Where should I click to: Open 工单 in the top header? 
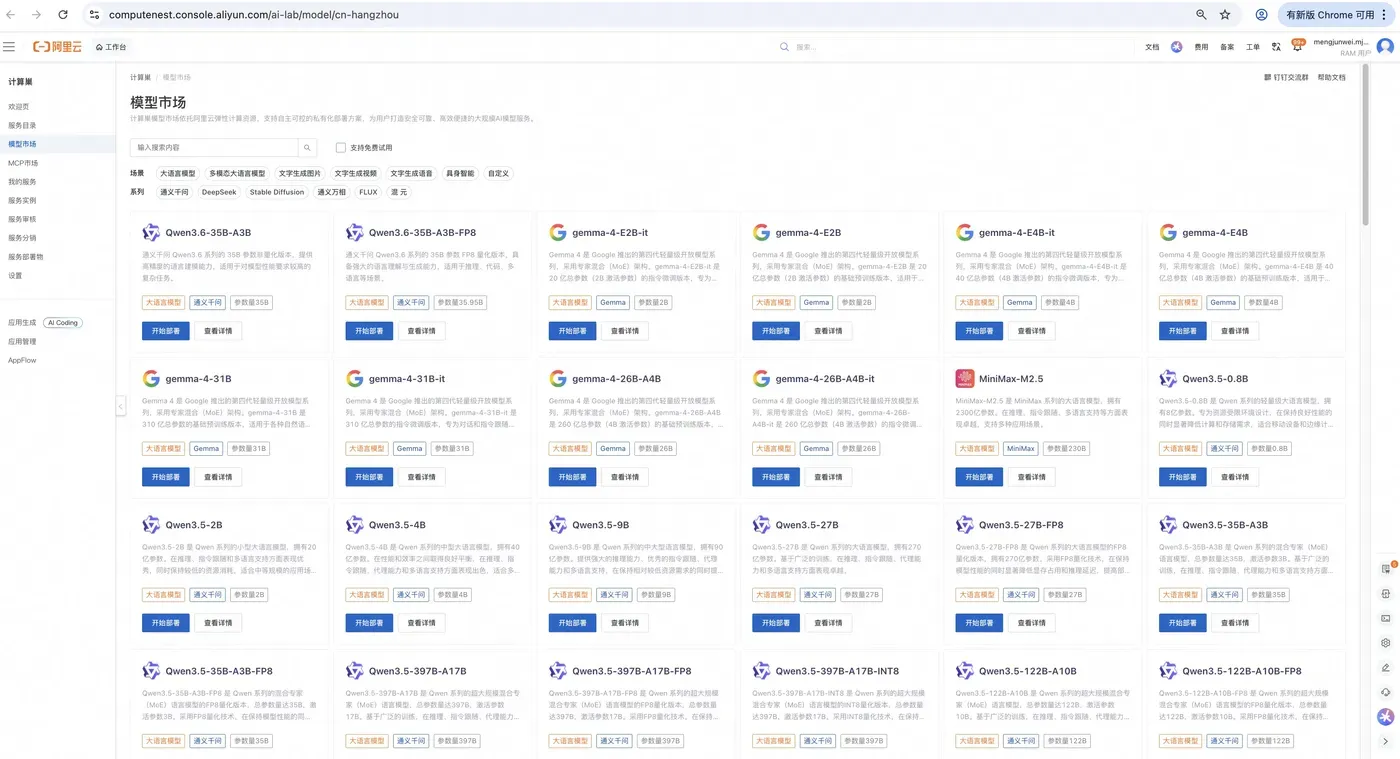coord(1253,47)
